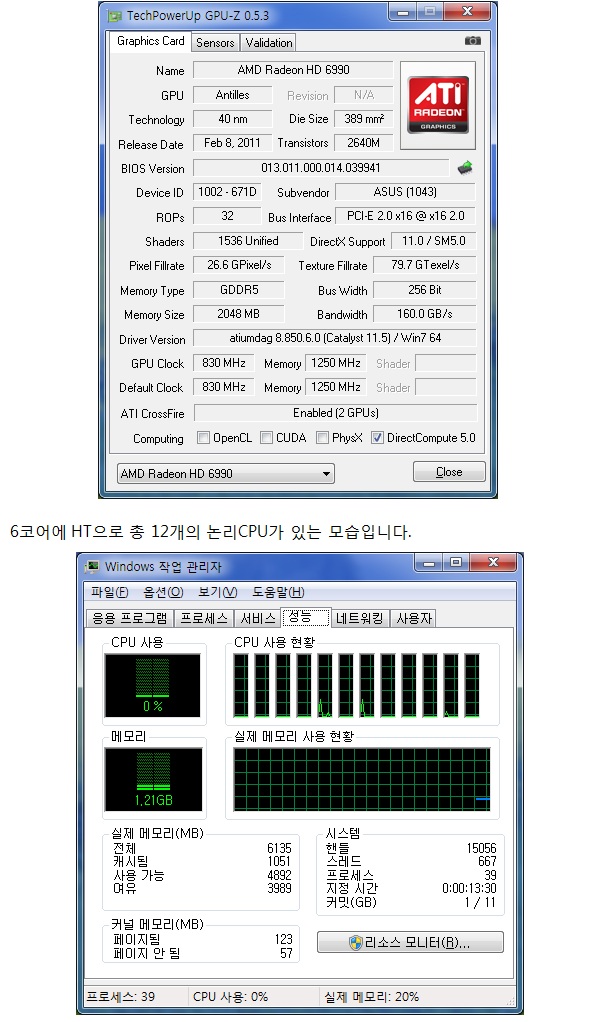Click the 페이지됨 value 123
Screen dimensions: 600x1022
coord(283,939)
